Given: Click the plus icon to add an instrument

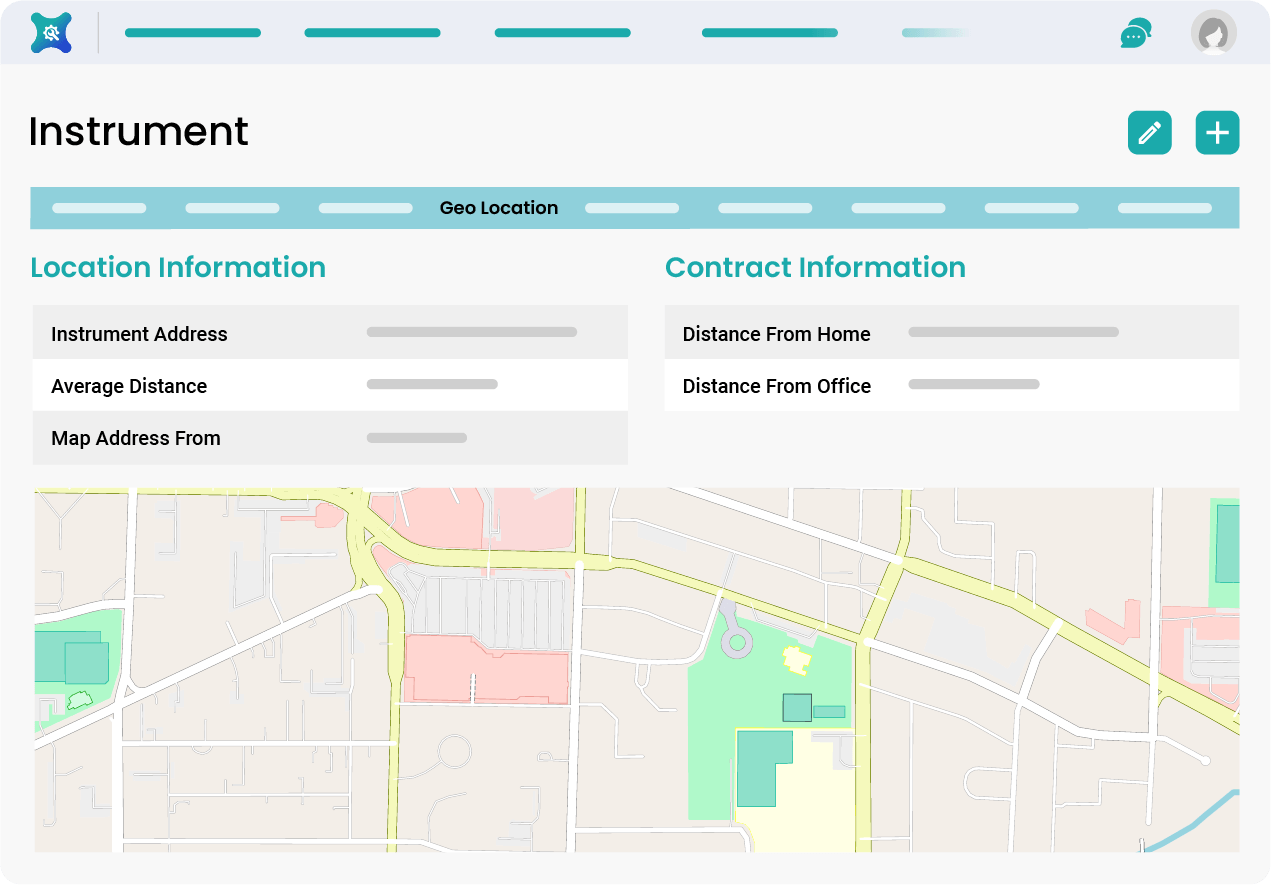Looking at the screenshot, I should 1217,132.
